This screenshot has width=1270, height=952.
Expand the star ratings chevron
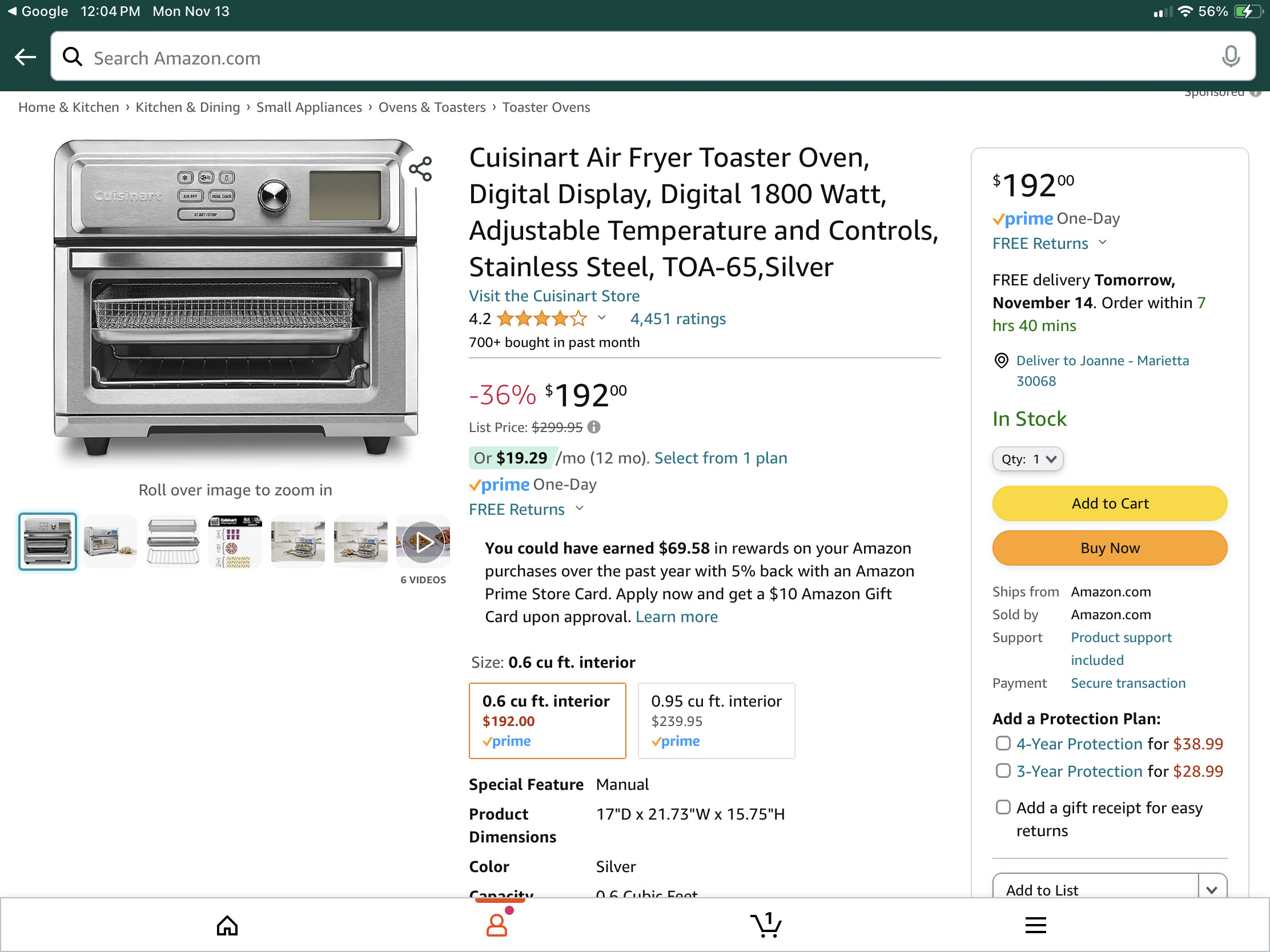(x=602, y=318)
